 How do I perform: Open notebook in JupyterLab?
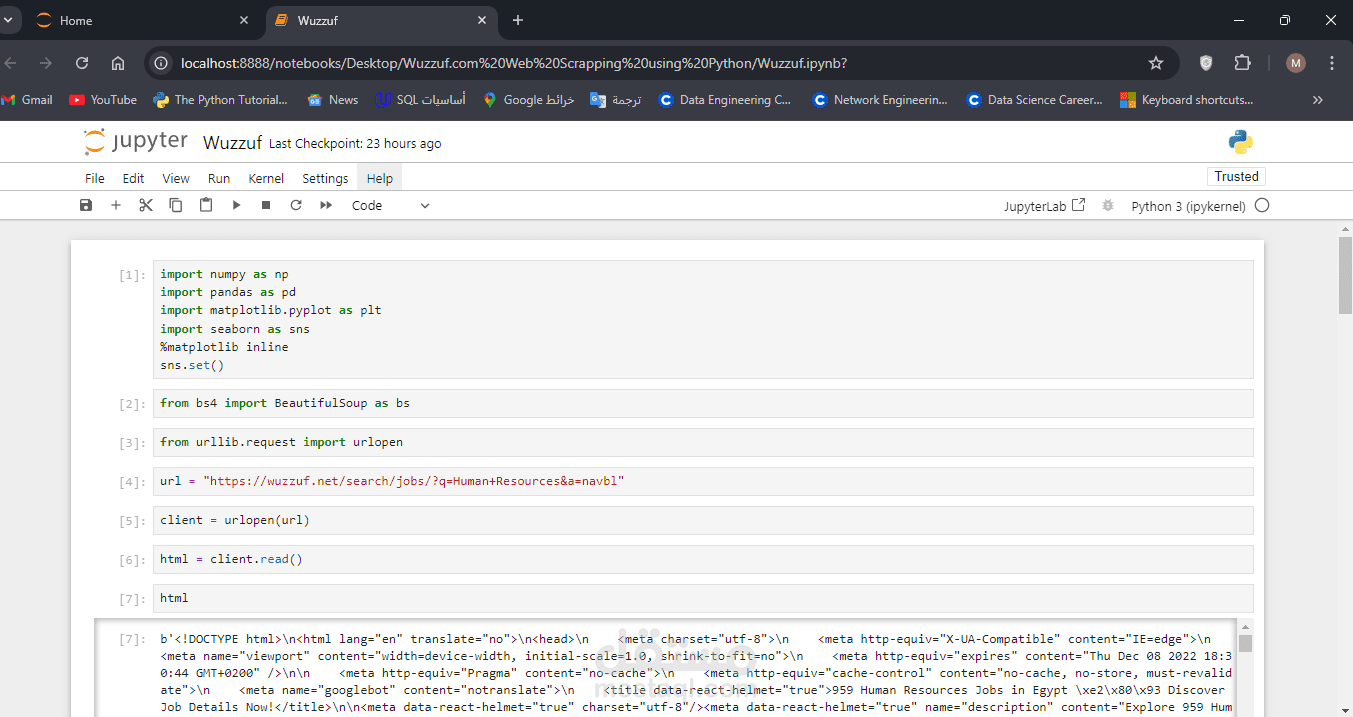click(1045, 206)
